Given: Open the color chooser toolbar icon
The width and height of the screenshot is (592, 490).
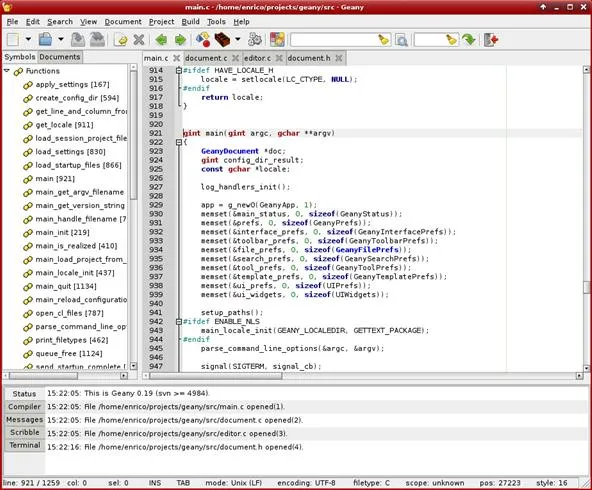Looking at the screenshot, I should point(277,40).
